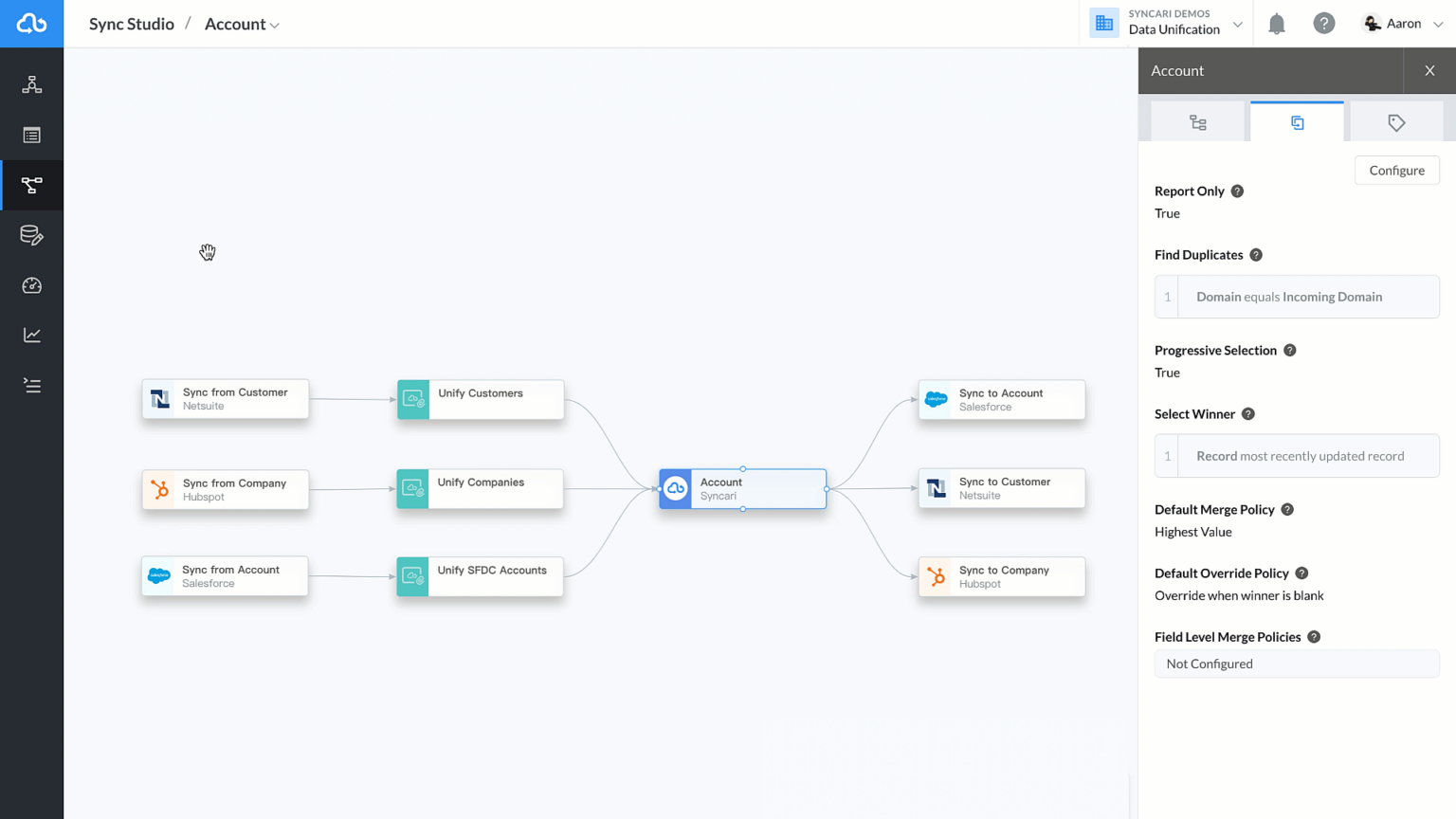The width and height of the screenshot is (1456, 819).
Task: Click the help icon next to Find Duplicates
Action: point(1256,255)
